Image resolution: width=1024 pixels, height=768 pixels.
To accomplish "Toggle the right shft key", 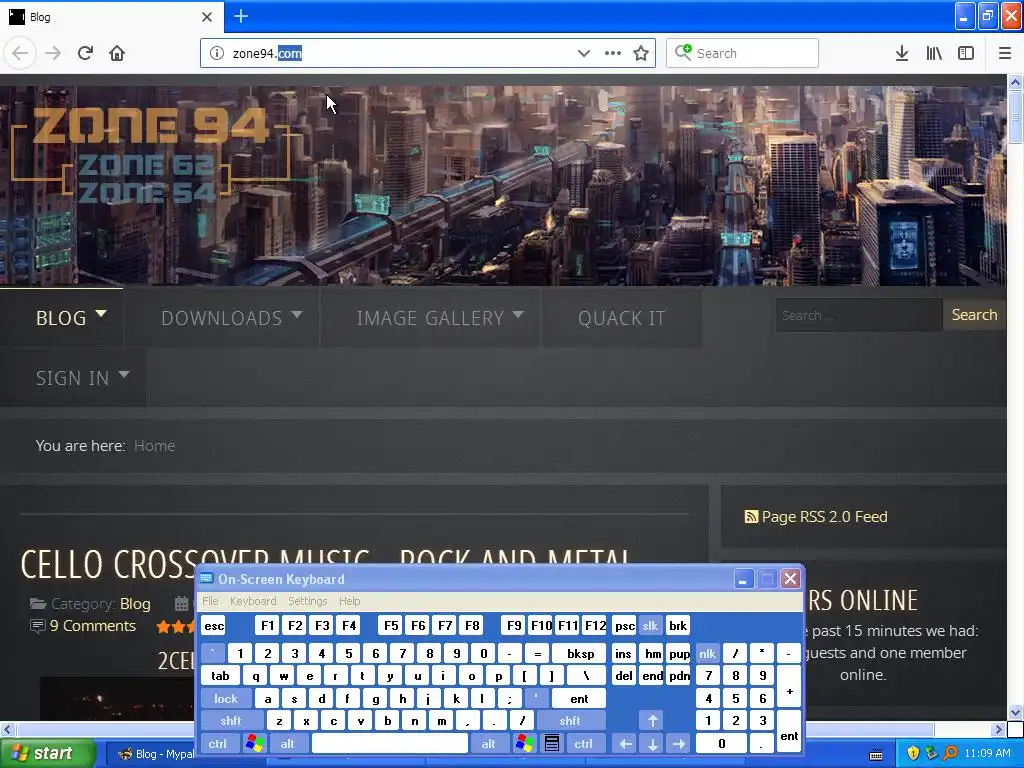I will coord(569,721).
